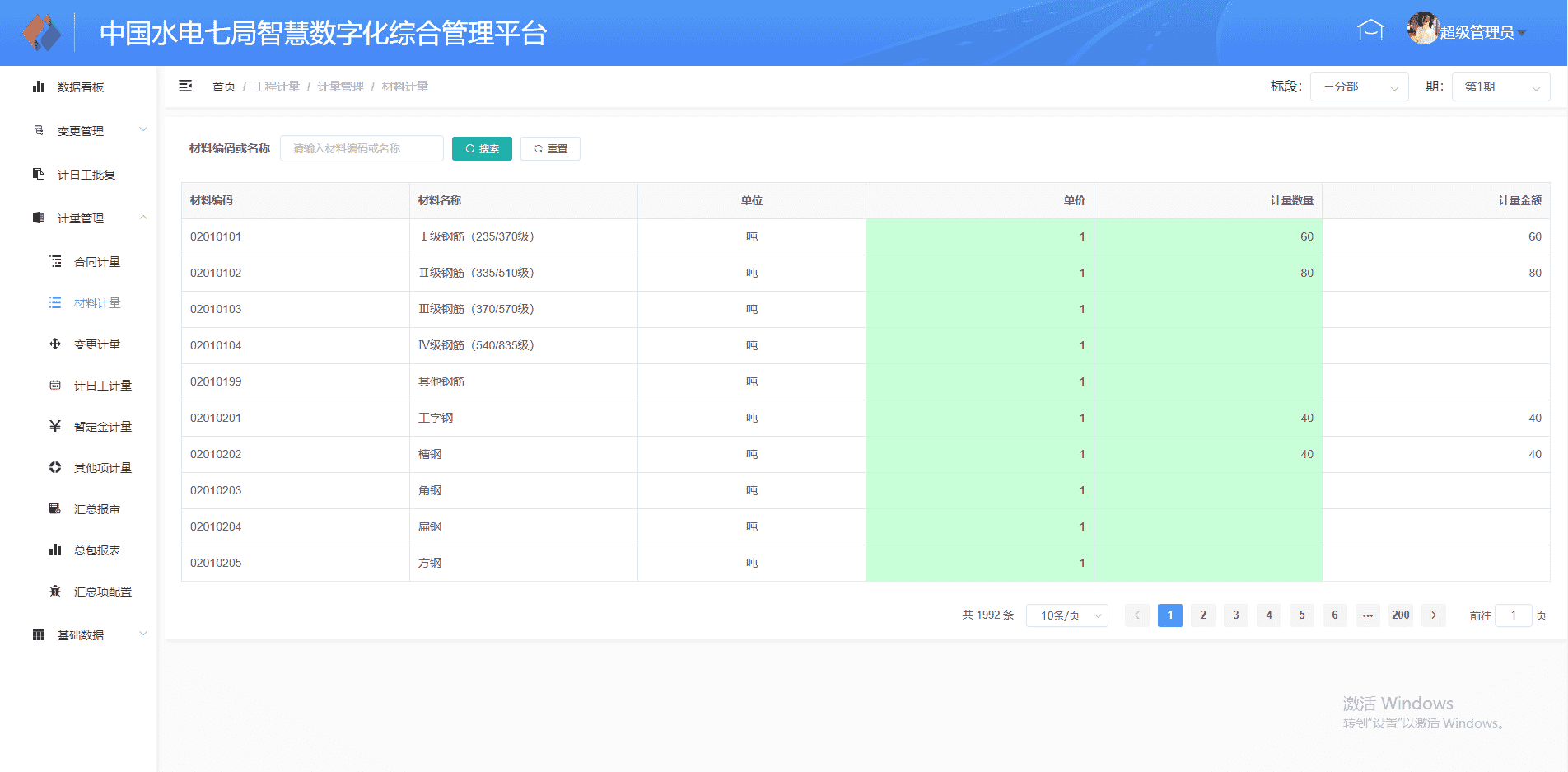Click the 暂定金计量 yen icon
The width and height of the screenshot is (1568, 772).
pyautogui.click(x=55, y=426)
